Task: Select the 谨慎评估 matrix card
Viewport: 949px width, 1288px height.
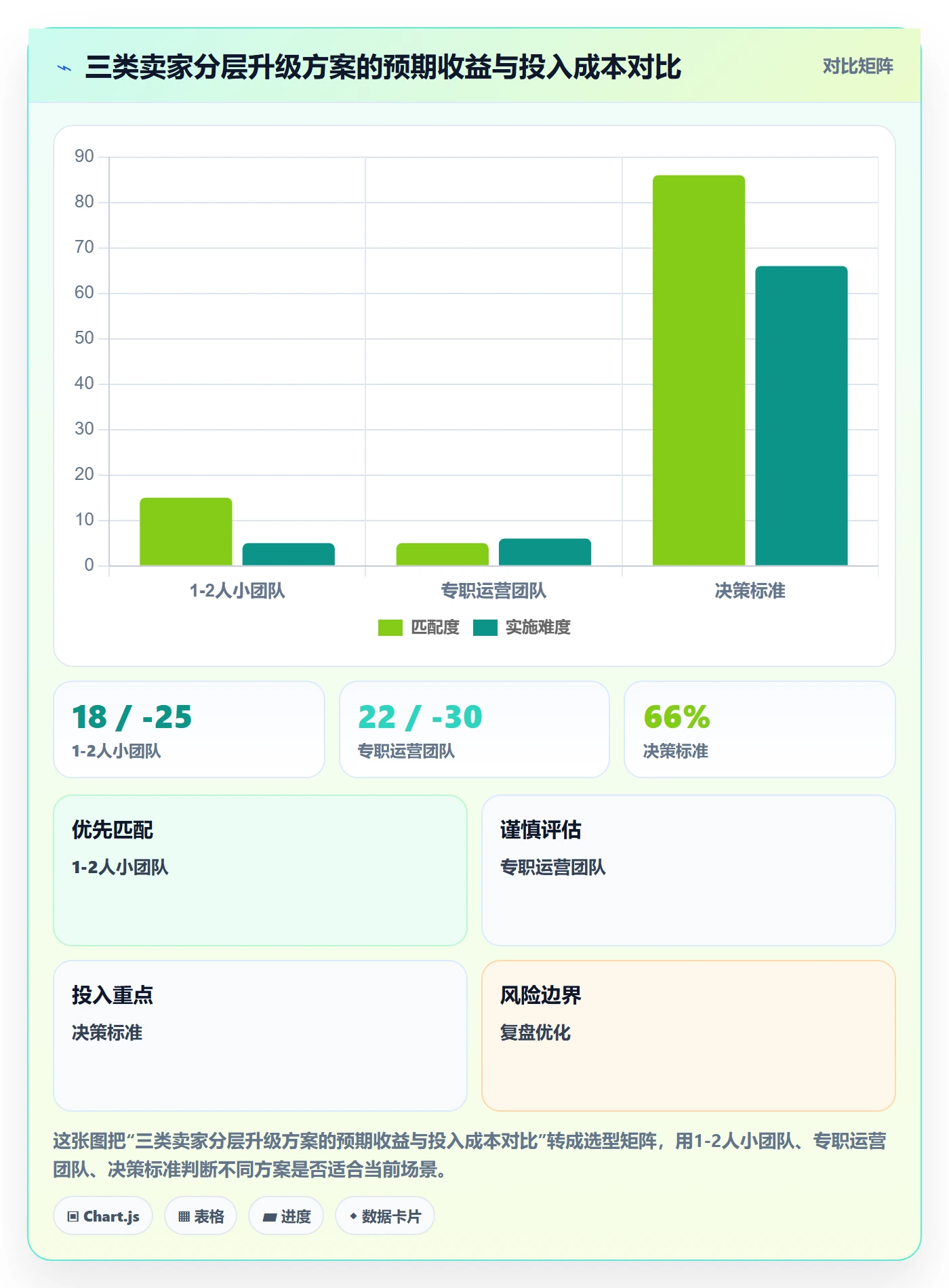Action: (x=689, y=870)
